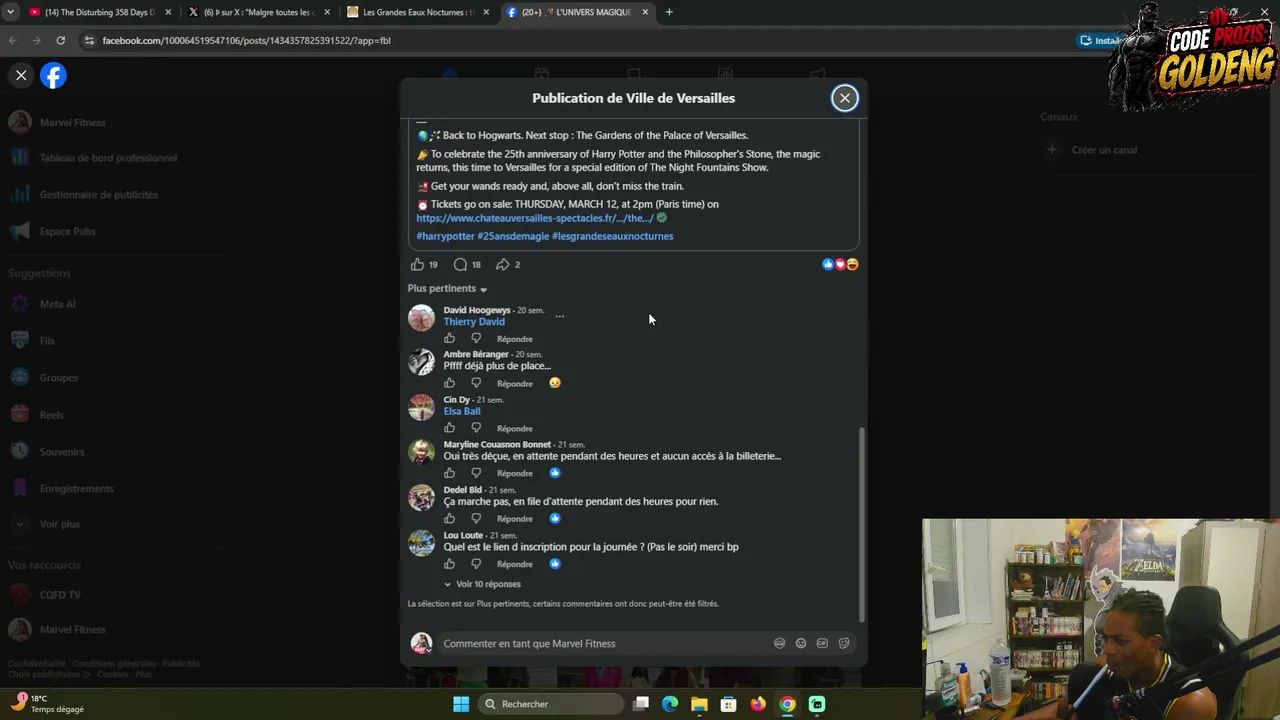
Task: Switch to Les Grandes Eaux Nocturnes tab
Action: pyautogui.click(x=418, y=12)
